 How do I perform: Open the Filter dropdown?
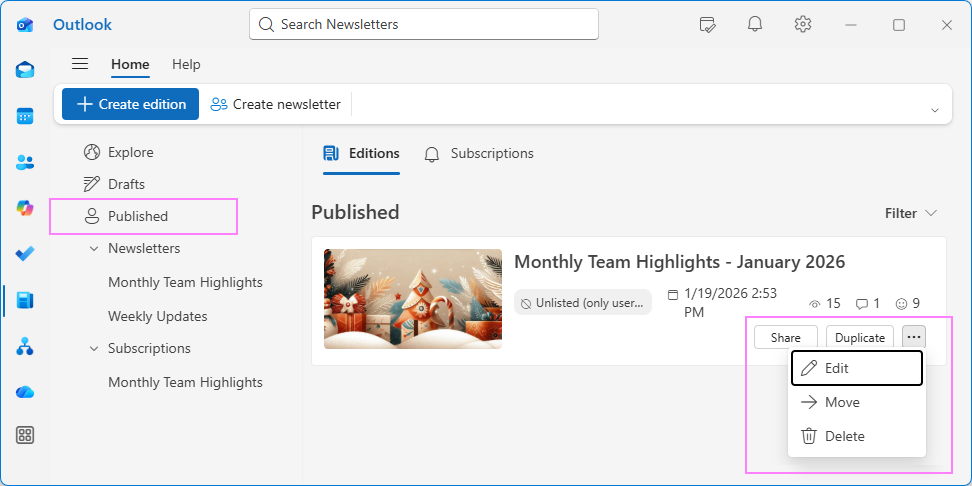coord(911,213)
